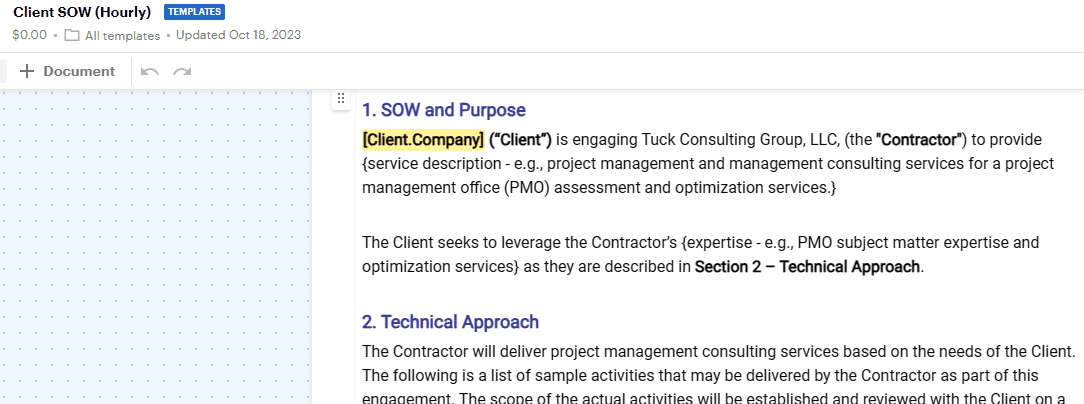Click the Updated Oct 18, 2023 text
Screen dimensions: 1084x404
pyautogui.click(x=239, y=35)
